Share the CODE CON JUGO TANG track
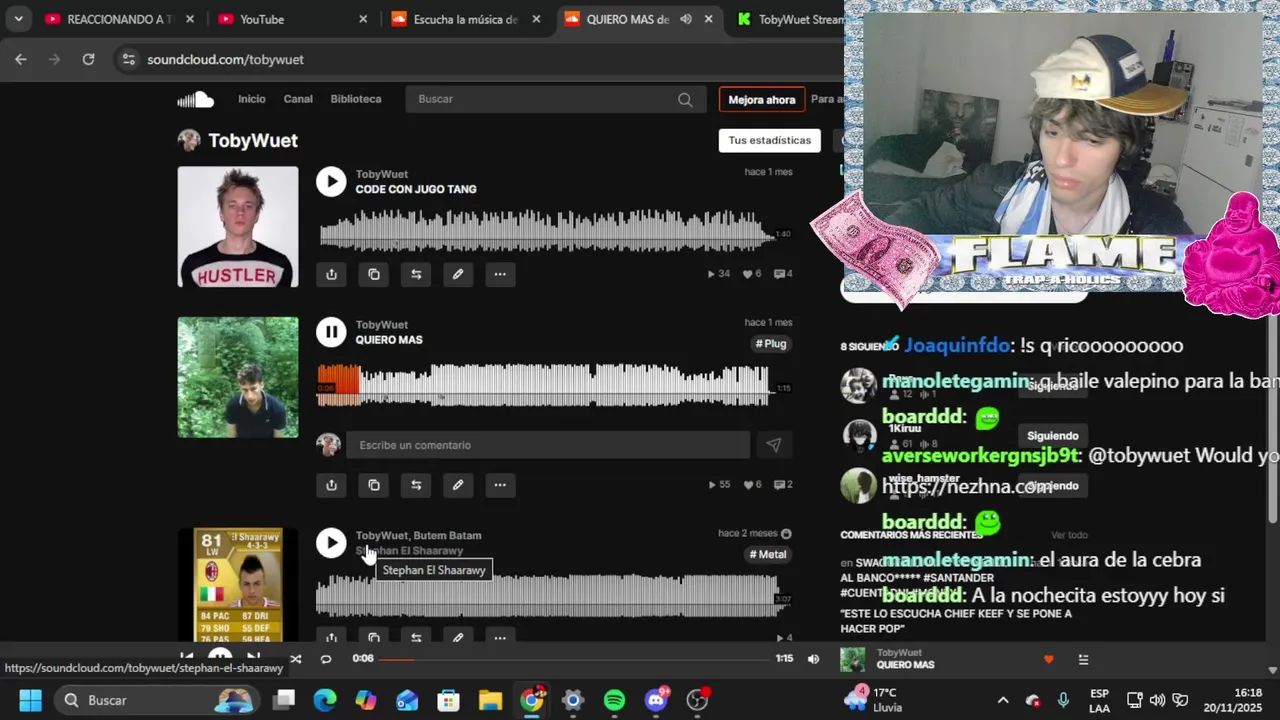 (331, 274)
